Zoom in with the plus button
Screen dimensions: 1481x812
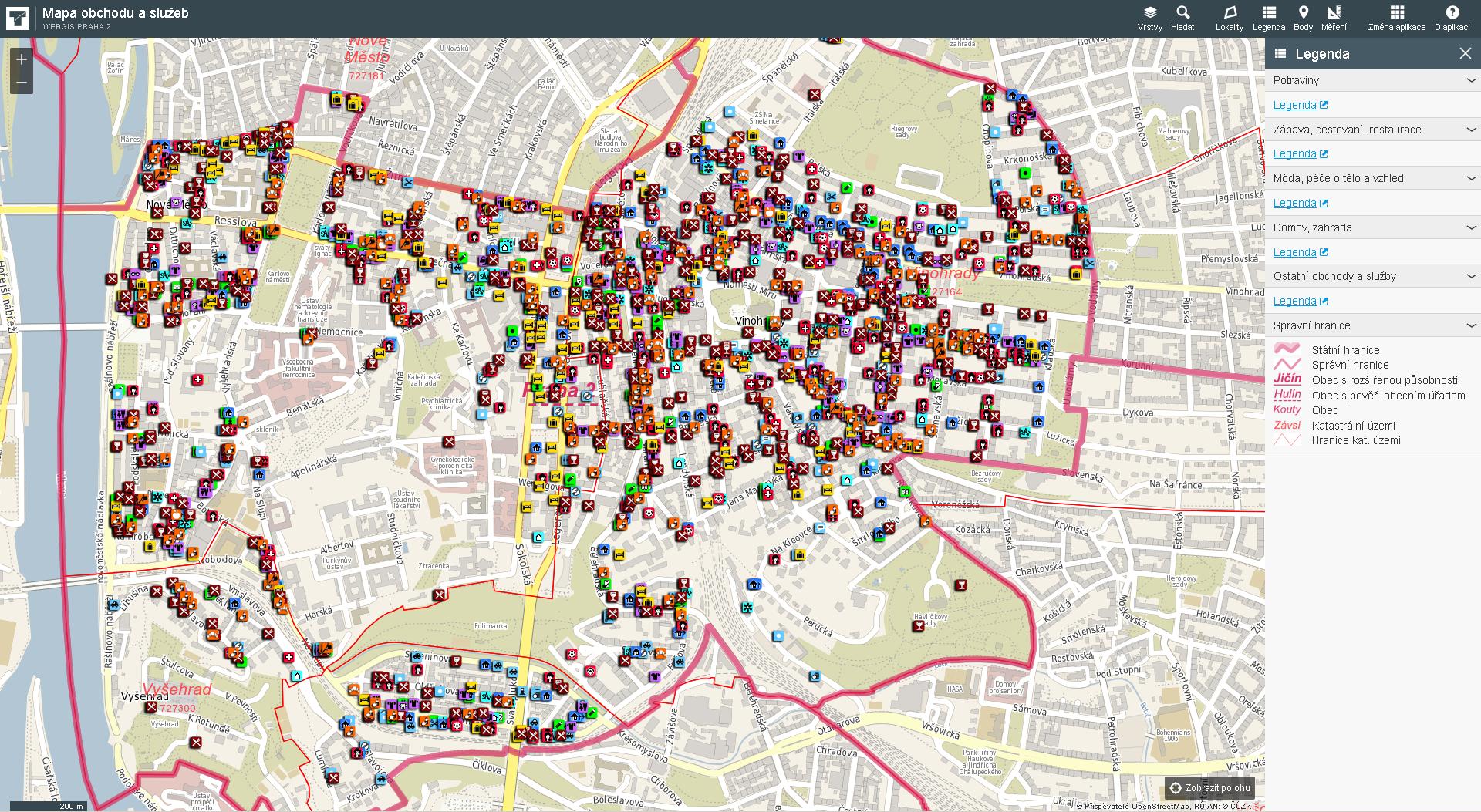click(22, 59)
